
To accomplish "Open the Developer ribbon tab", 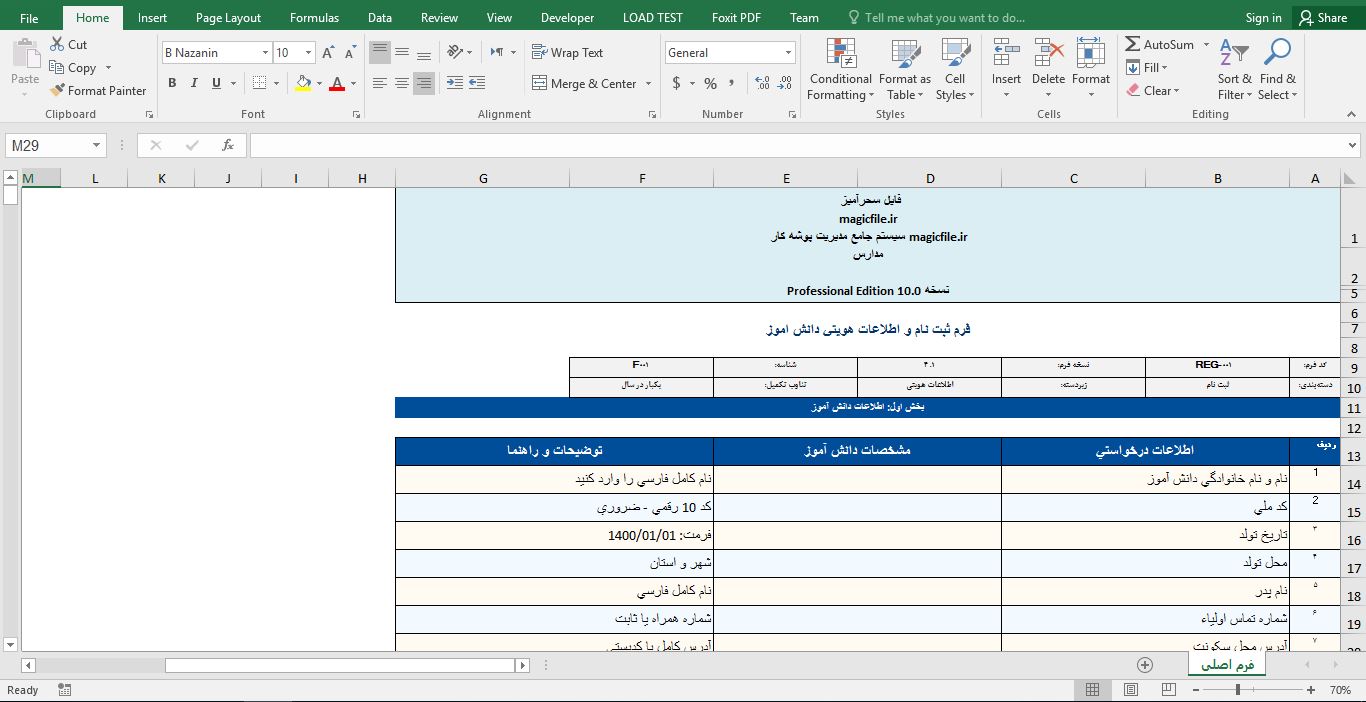I will pyautogui.click(x=567, y=17).
